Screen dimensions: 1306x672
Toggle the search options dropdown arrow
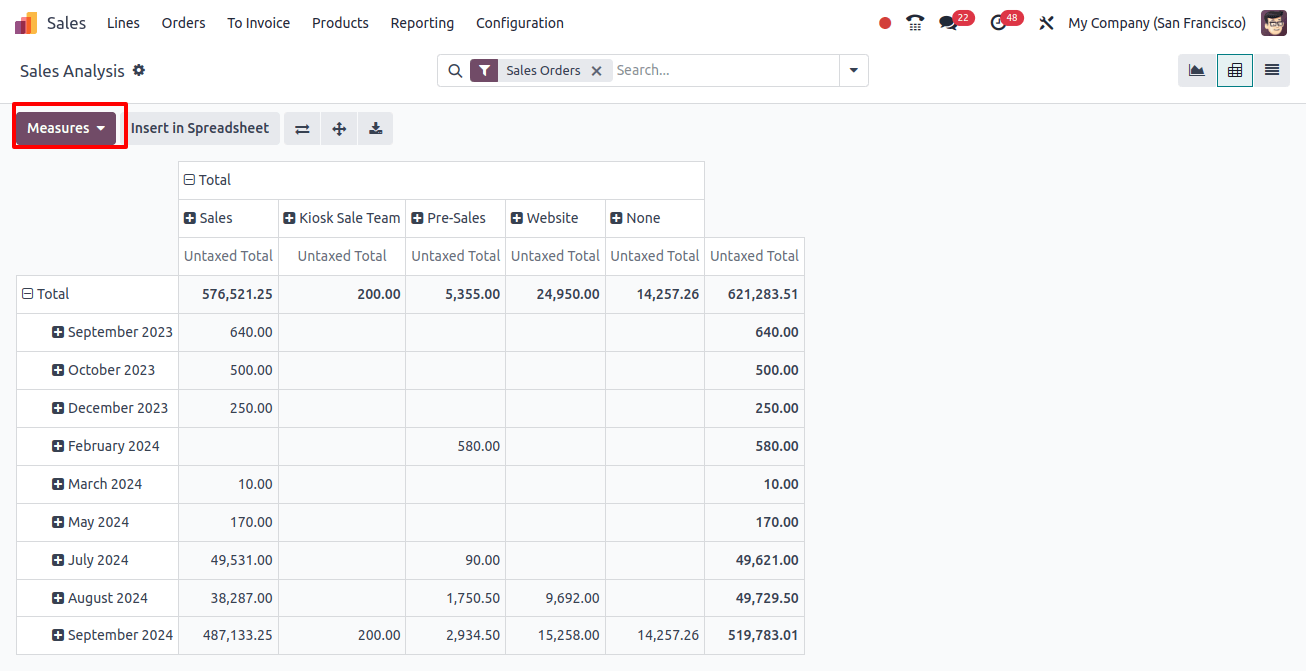coord(854,71)
